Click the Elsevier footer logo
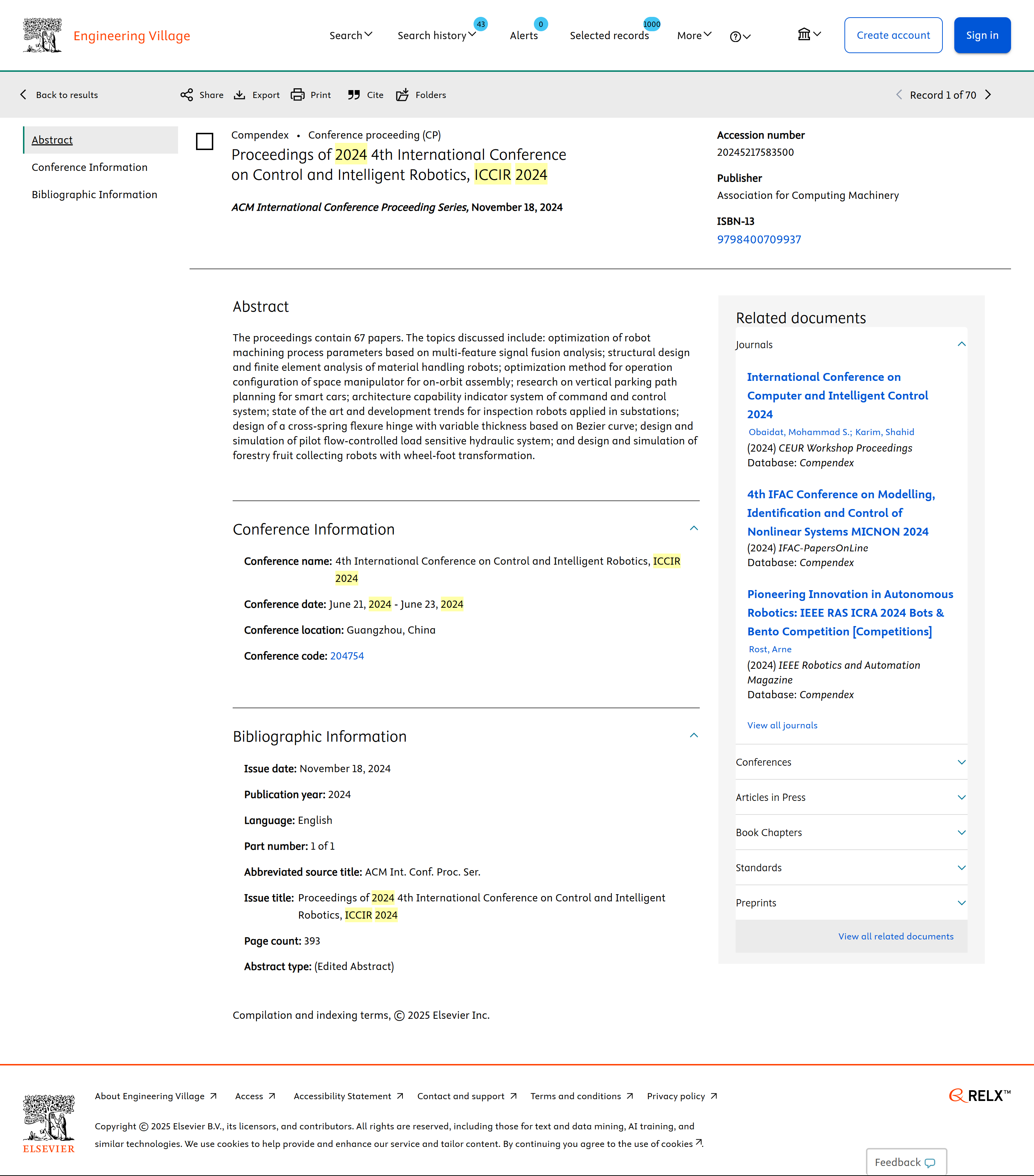1034x1176 pixels. (49, 1124)
